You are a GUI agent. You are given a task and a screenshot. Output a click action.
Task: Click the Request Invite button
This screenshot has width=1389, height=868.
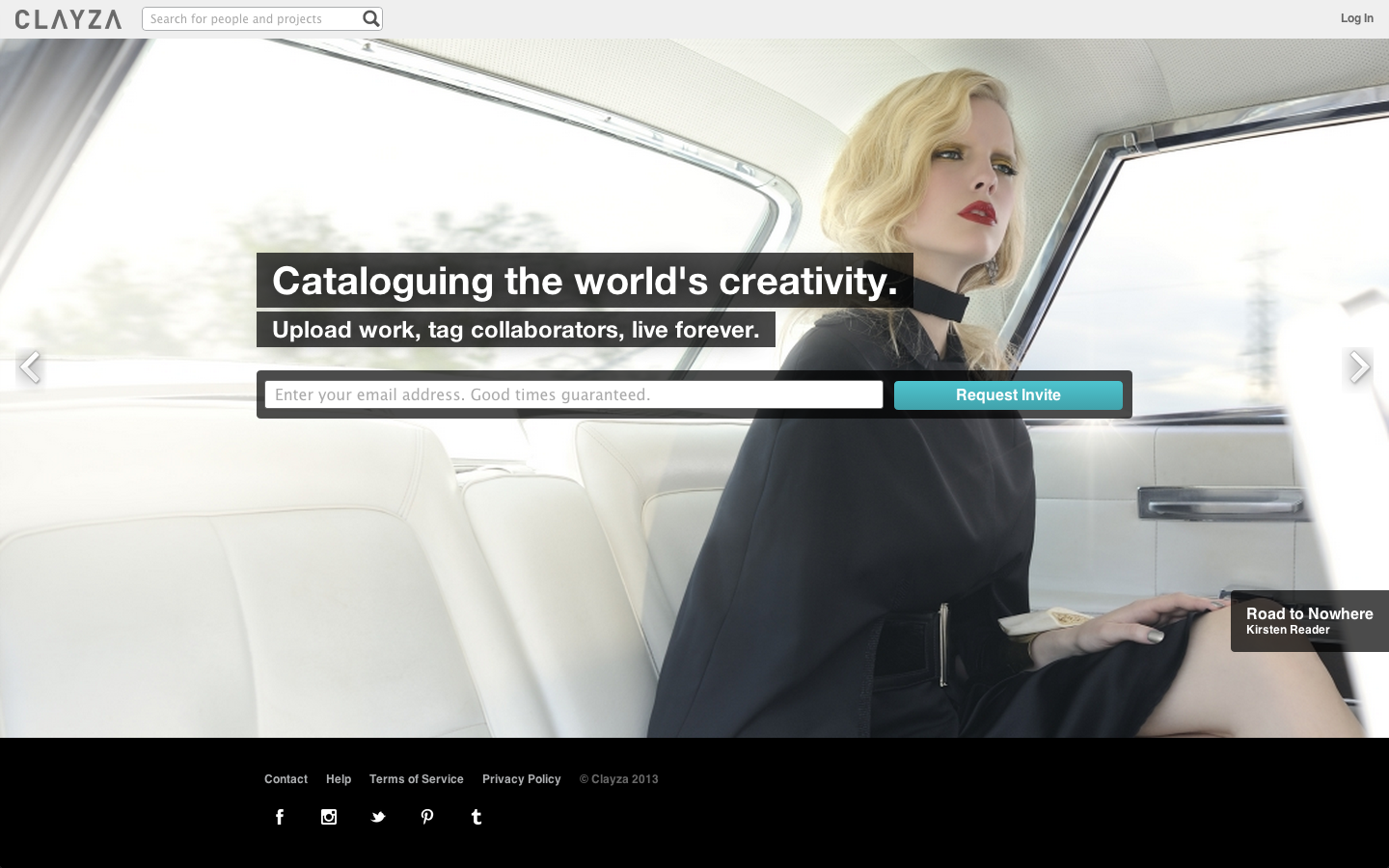pyautogui.click(x=1008, y=395)
